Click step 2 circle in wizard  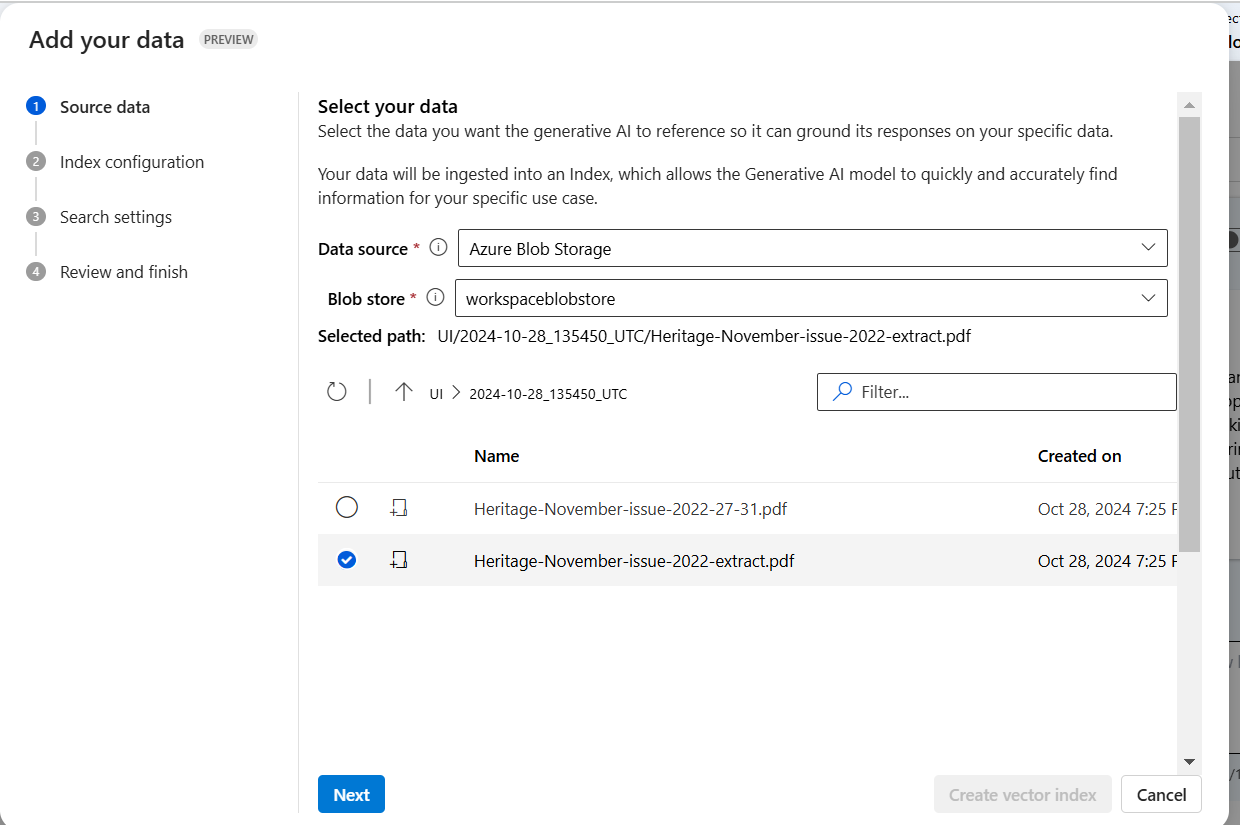(36, 162)
